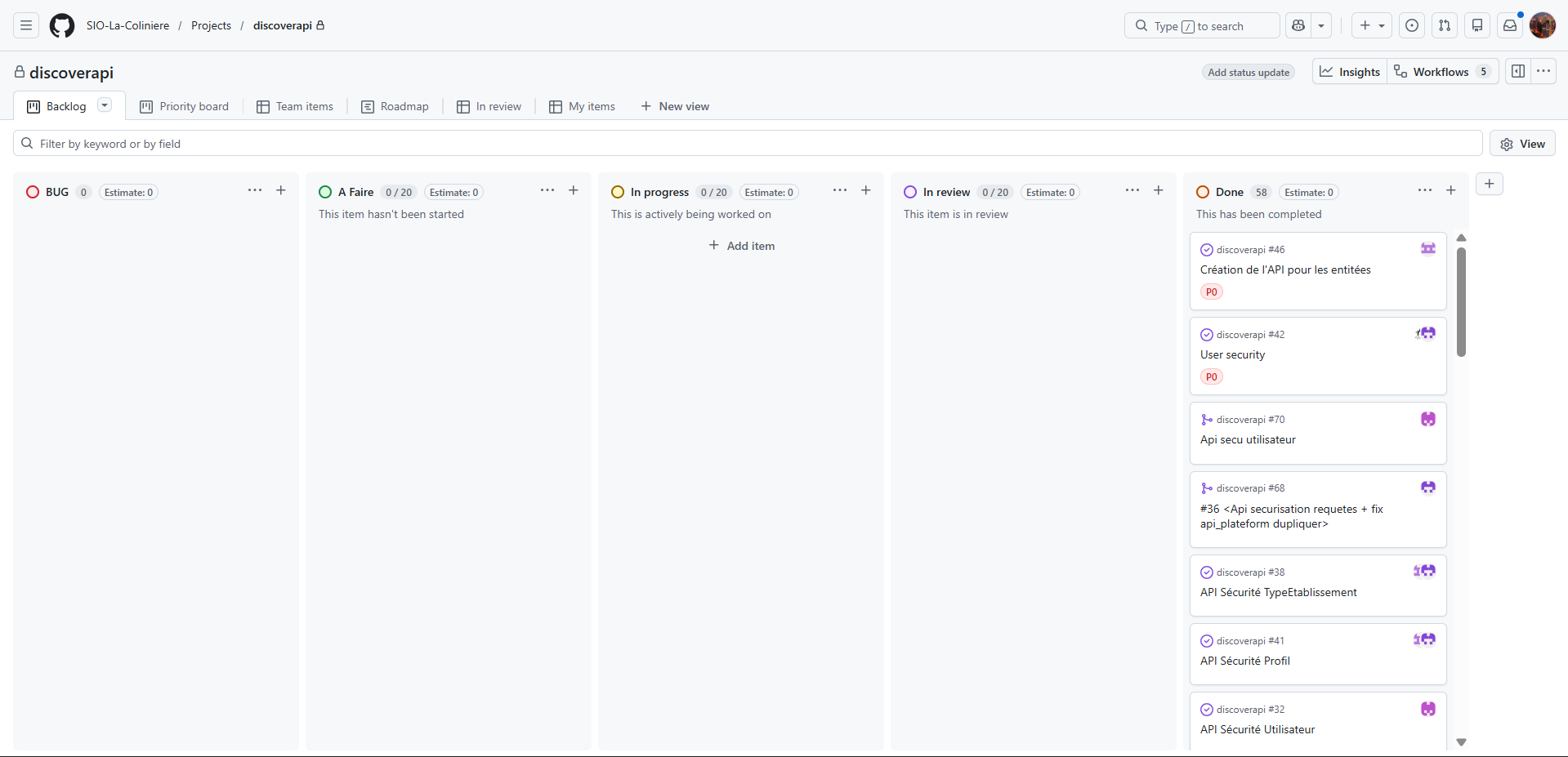
Task: Open the In progress column options menu
Action: (x=839, y=190)
